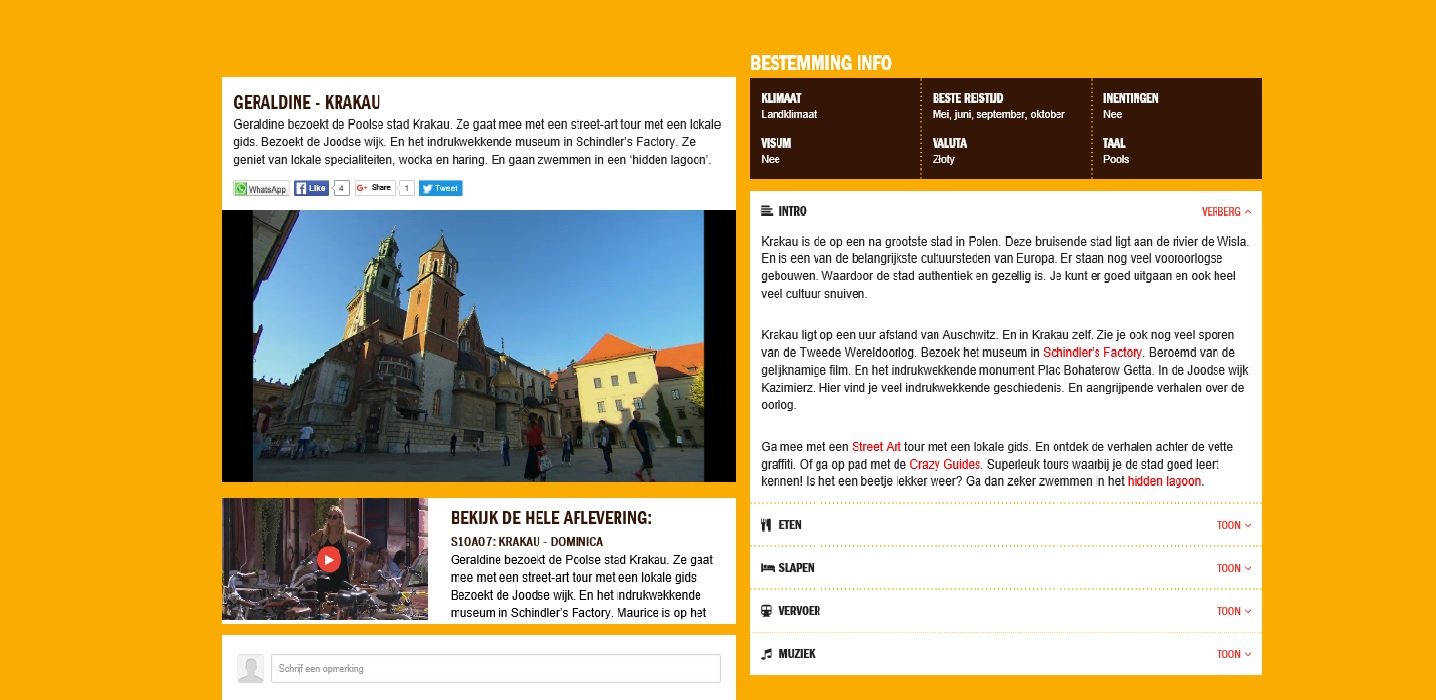Image resolution: width=1436 pixels, height=700 pixels.
Task: Show the Muziek section with Toon
Action: [x=1233, y=654]
